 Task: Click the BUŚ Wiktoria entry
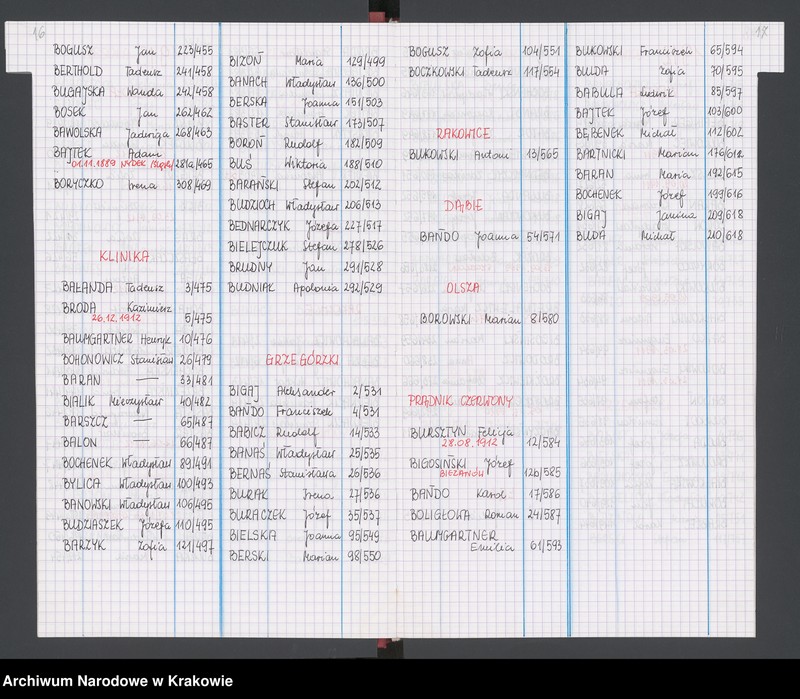pyautogui.click(x=307, y=164)
